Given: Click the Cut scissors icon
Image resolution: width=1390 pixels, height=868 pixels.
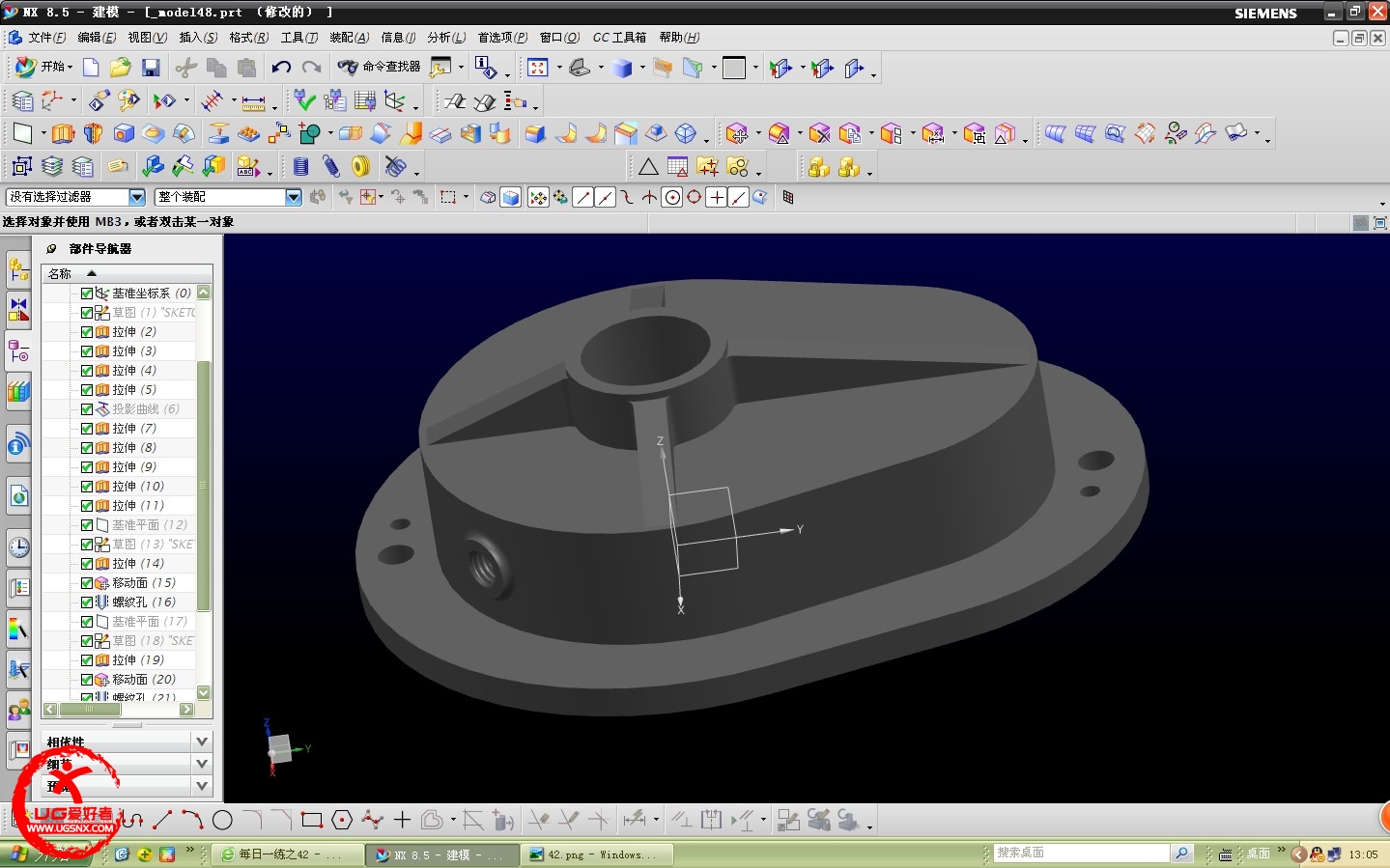Looking at the screenshot, I should [185, 67].
